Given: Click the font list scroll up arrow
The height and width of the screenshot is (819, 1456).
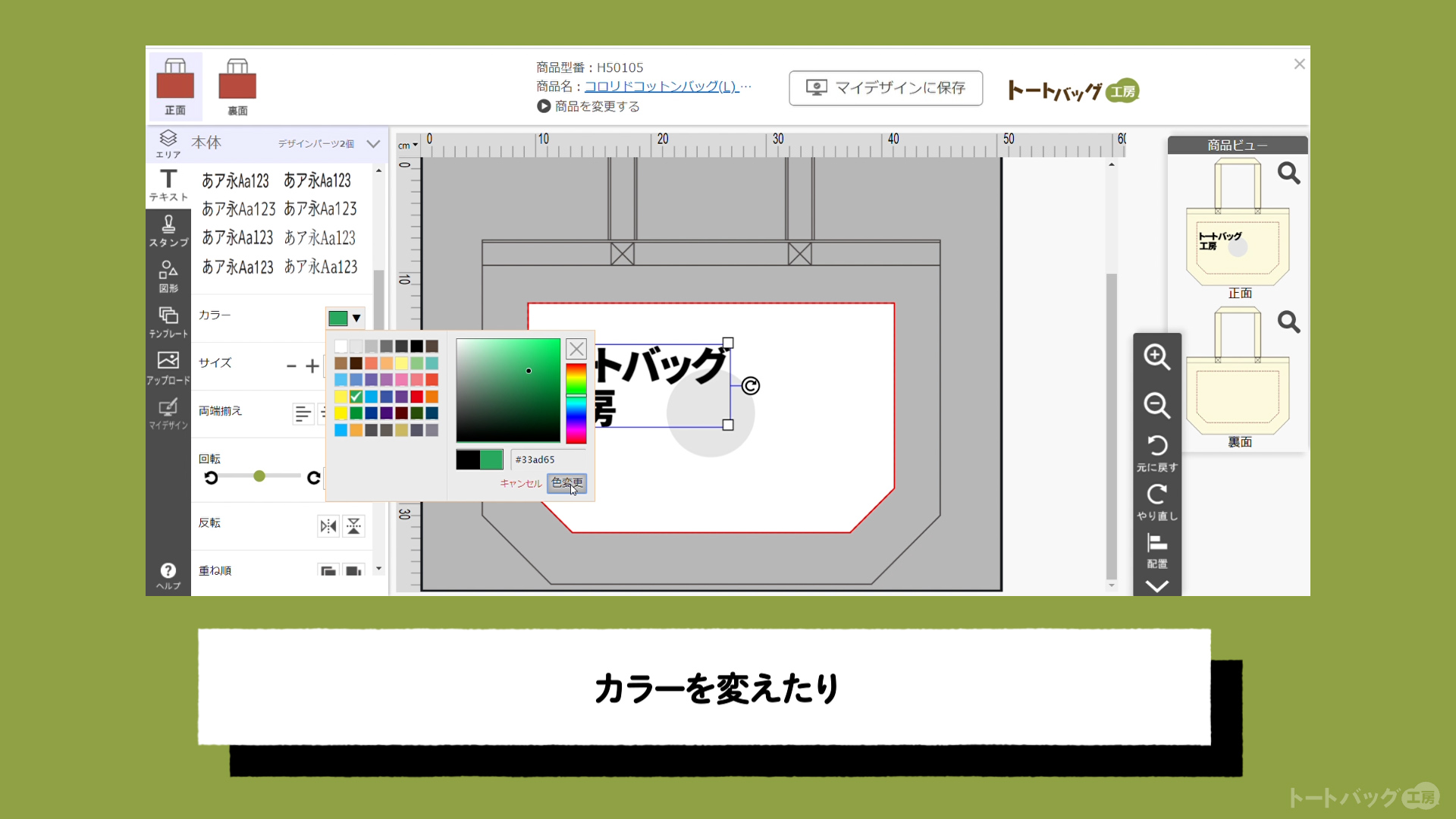Looking at the screenshot, I should tap(378, 171).
